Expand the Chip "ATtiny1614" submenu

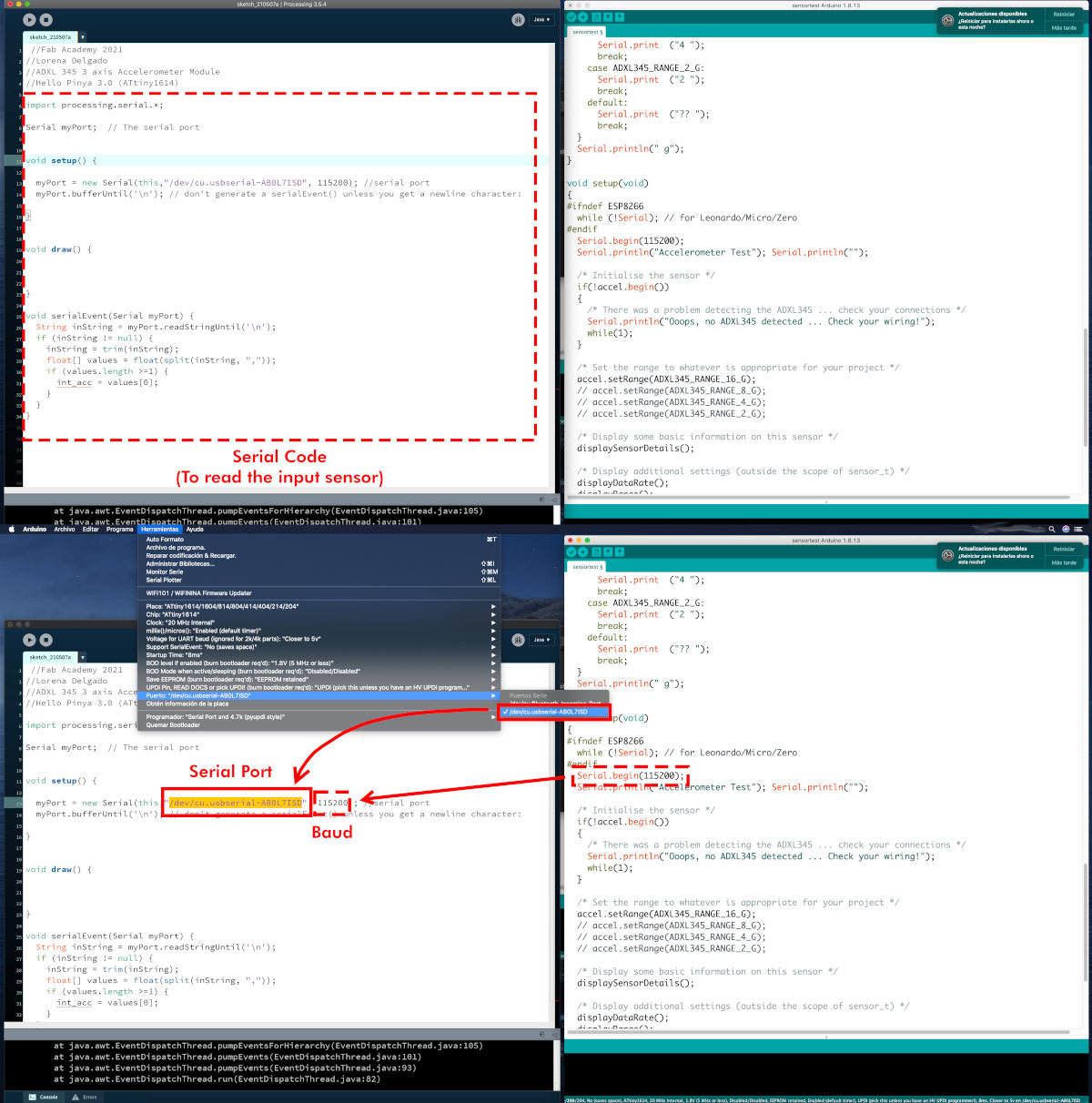click(320, 614)
